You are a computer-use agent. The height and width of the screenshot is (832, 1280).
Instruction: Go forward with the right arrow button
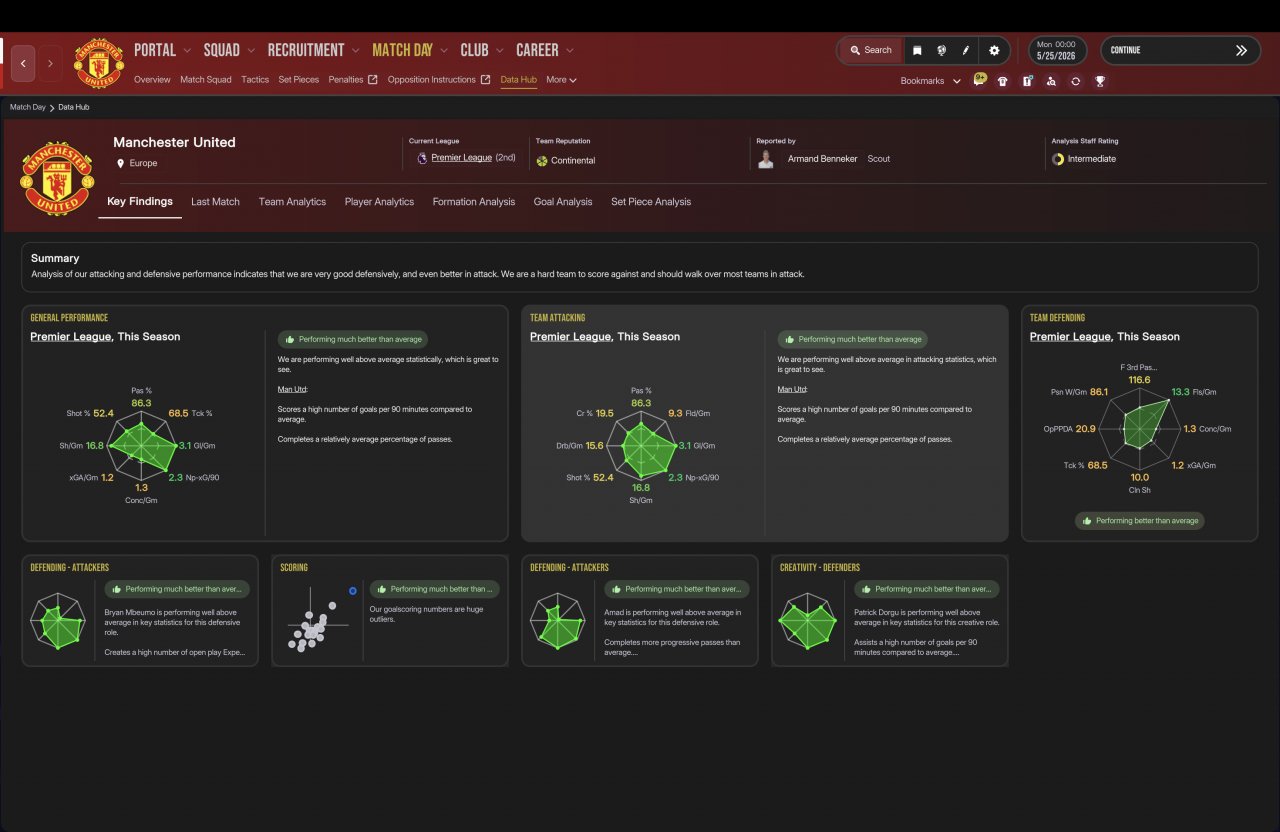coord(50,63)
